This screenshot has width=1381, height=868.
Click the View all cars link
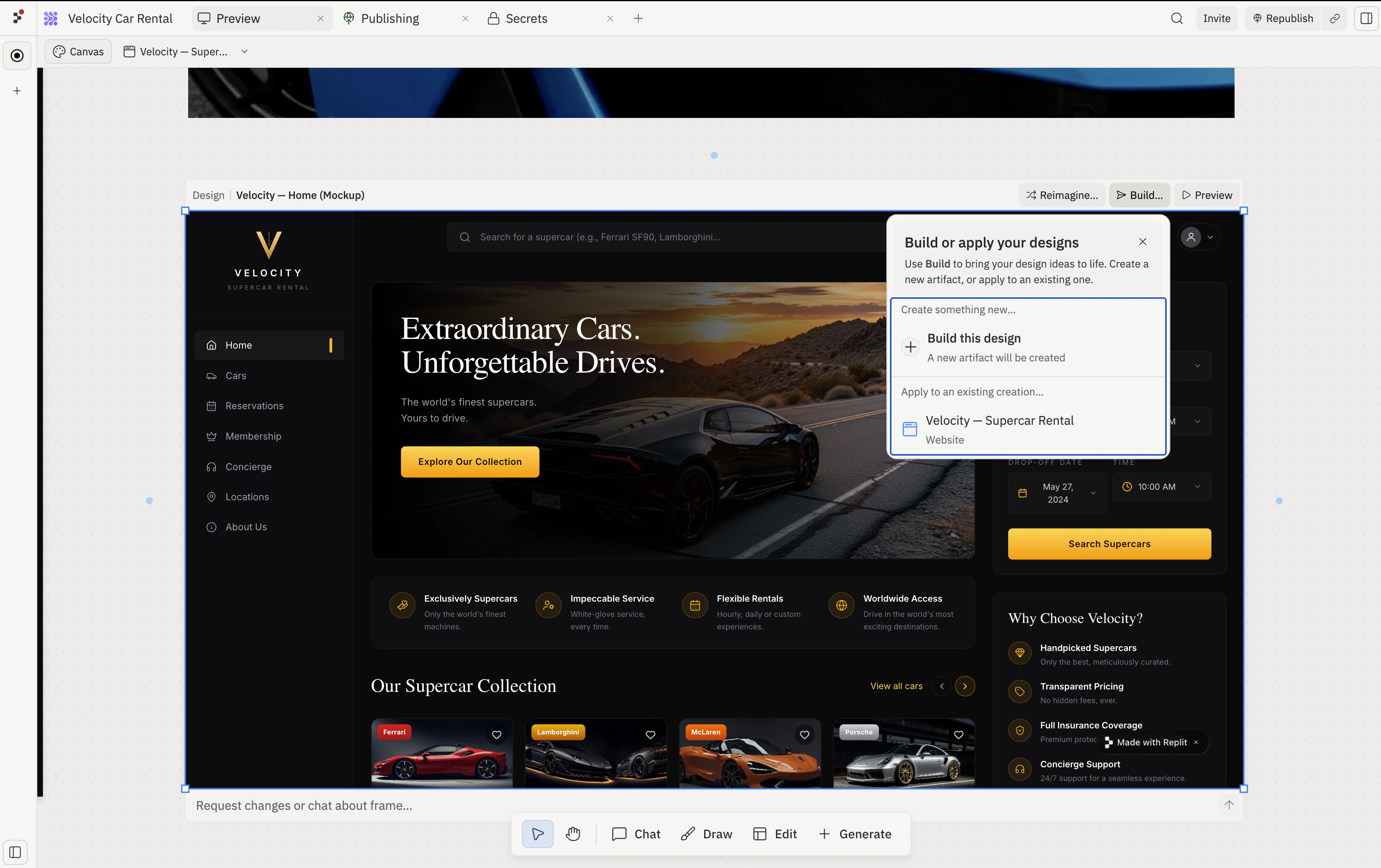point(896,685)
